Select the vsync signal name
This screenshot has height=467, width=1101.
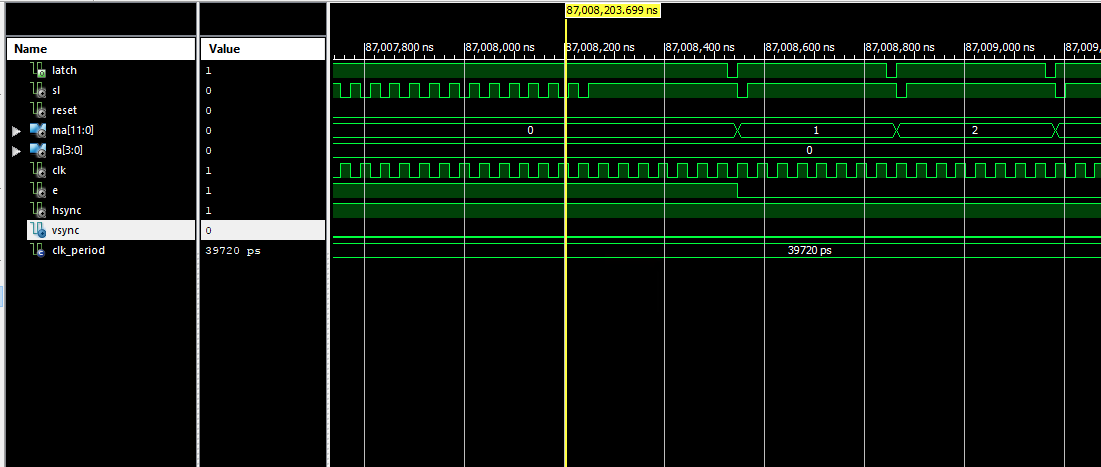pyautogui.click(x=65, y=231)
